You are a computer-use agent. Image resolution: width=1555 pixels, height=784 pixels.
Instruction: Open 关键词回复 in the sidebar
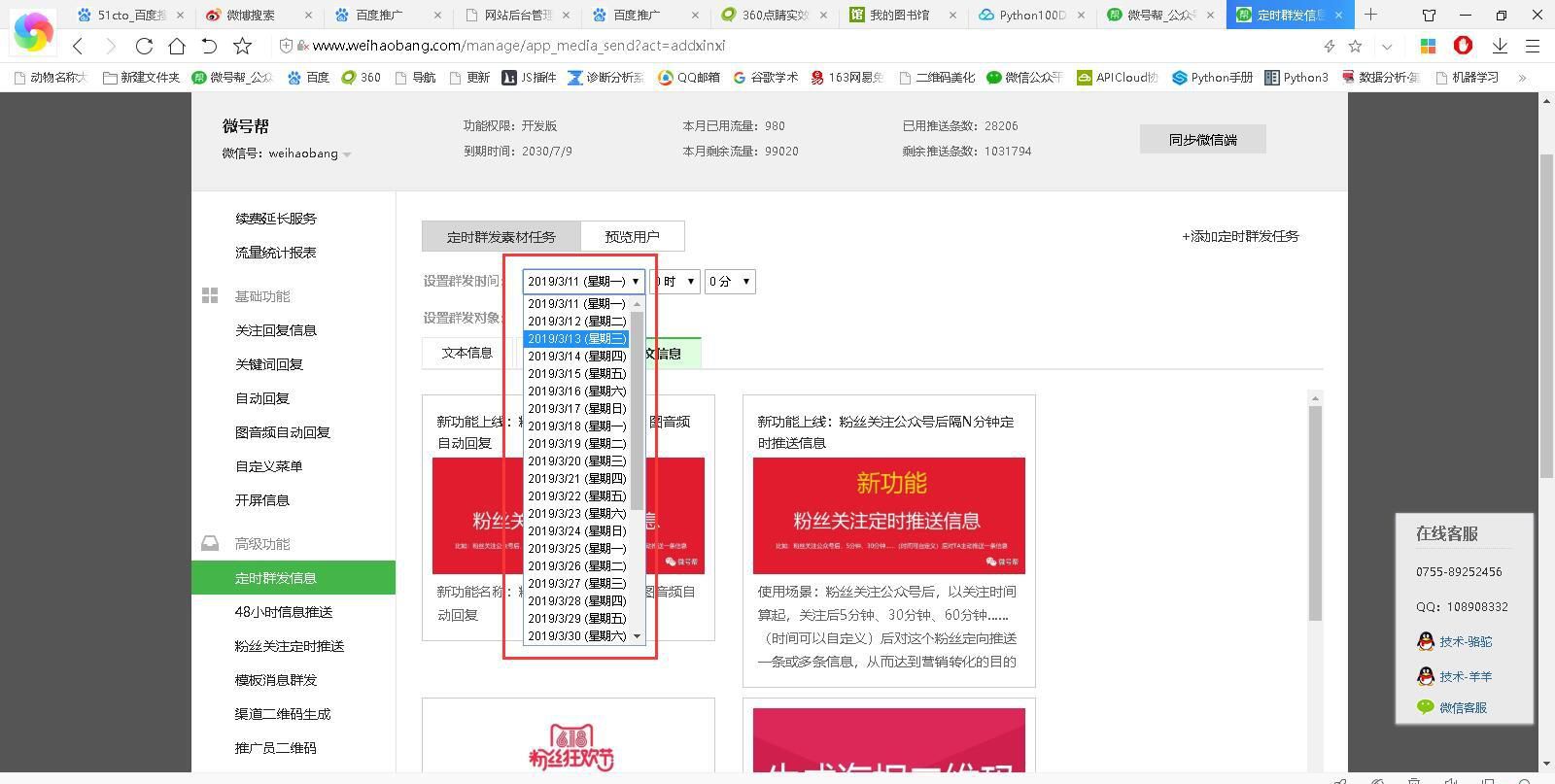click(269, 364)
